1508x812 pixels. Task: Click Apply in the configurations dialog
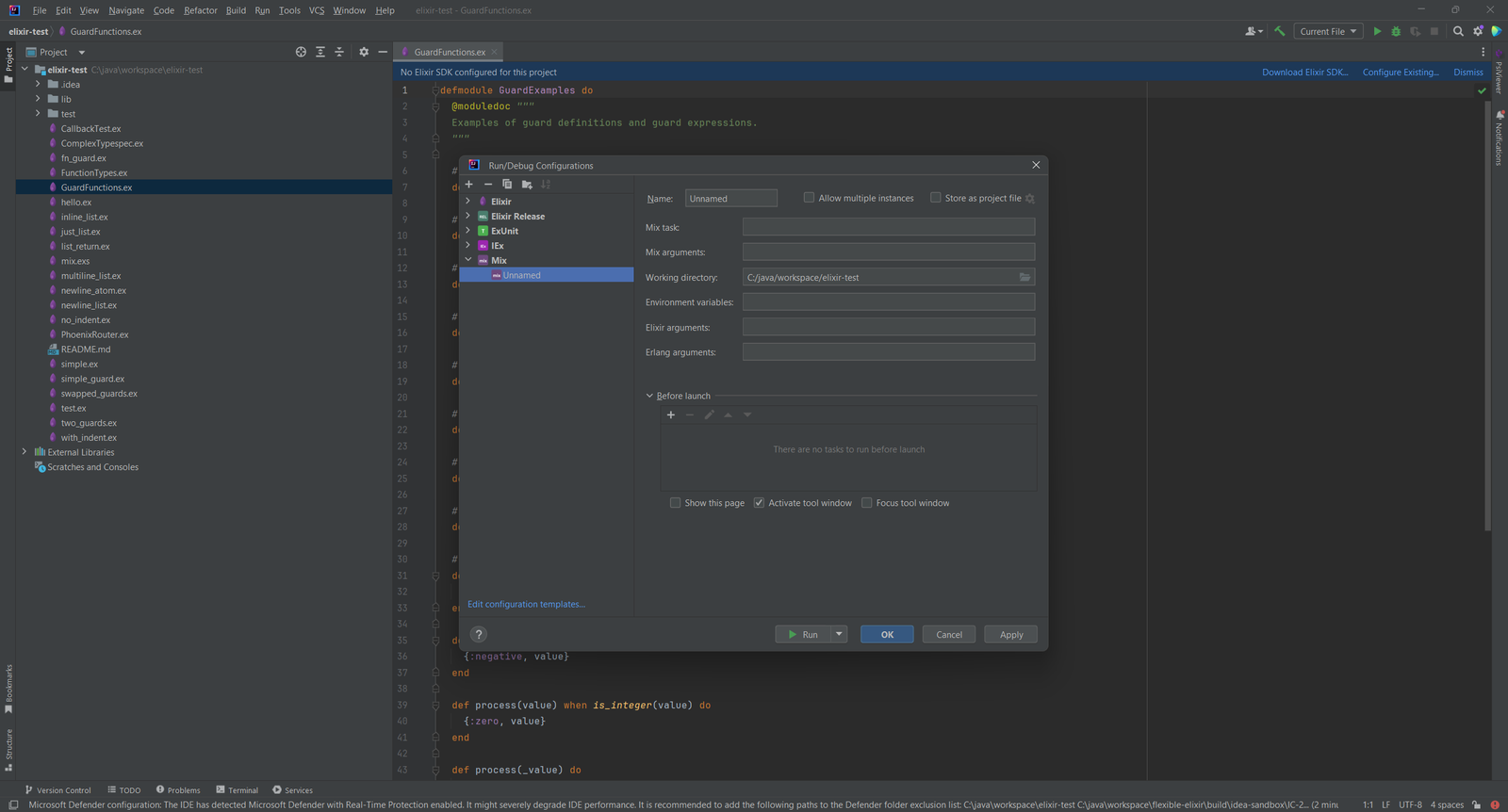click(1011, 635)
